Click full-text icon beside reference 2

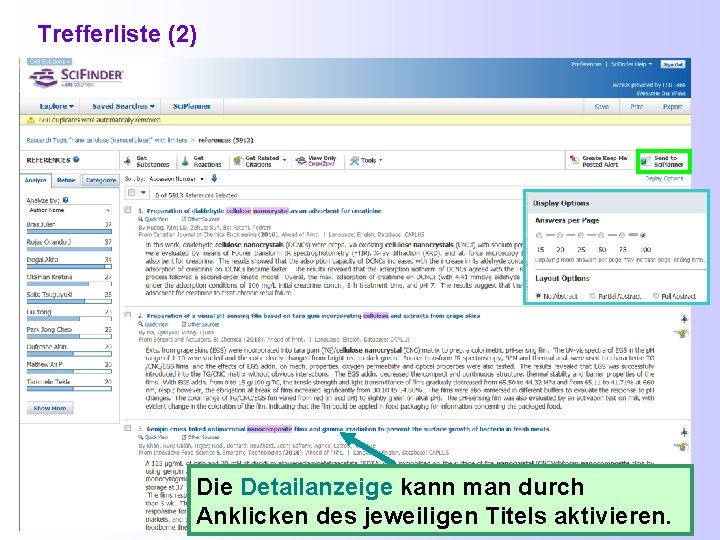[x=682, y=334]
